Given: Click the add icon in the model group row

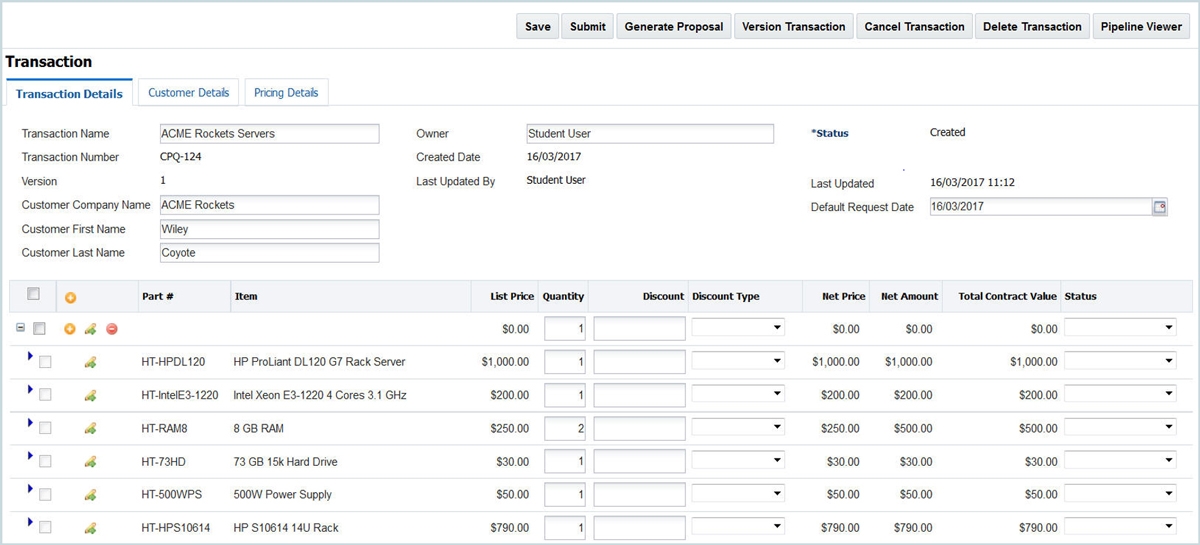Looking at the screenshot, I should pyautogui.click(x=70, y=328).
